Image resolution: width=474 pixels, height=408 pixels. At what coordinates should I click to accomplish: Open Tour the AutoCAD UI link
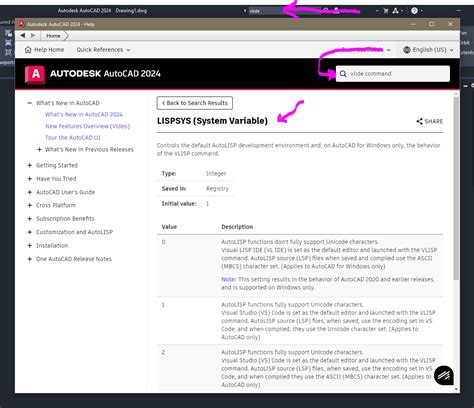click(73, 138)
